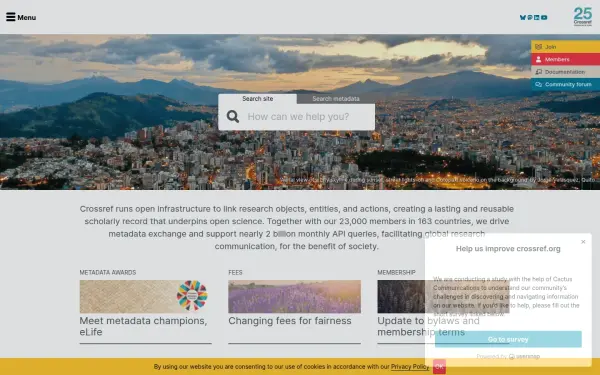Viewport: 600px width, 375px height.
Task: Open the Documentation side link
Action: (x=566, y=72)
